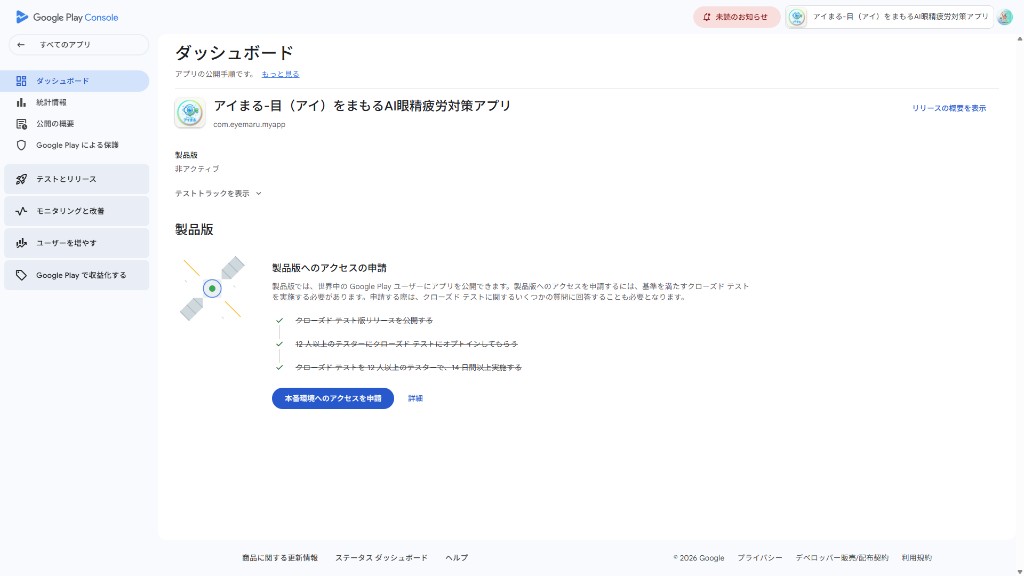Click the app icon in top app selector
Image resolution: width=1024 pixels, height=576 pixels.
click(x=797, y=17)
